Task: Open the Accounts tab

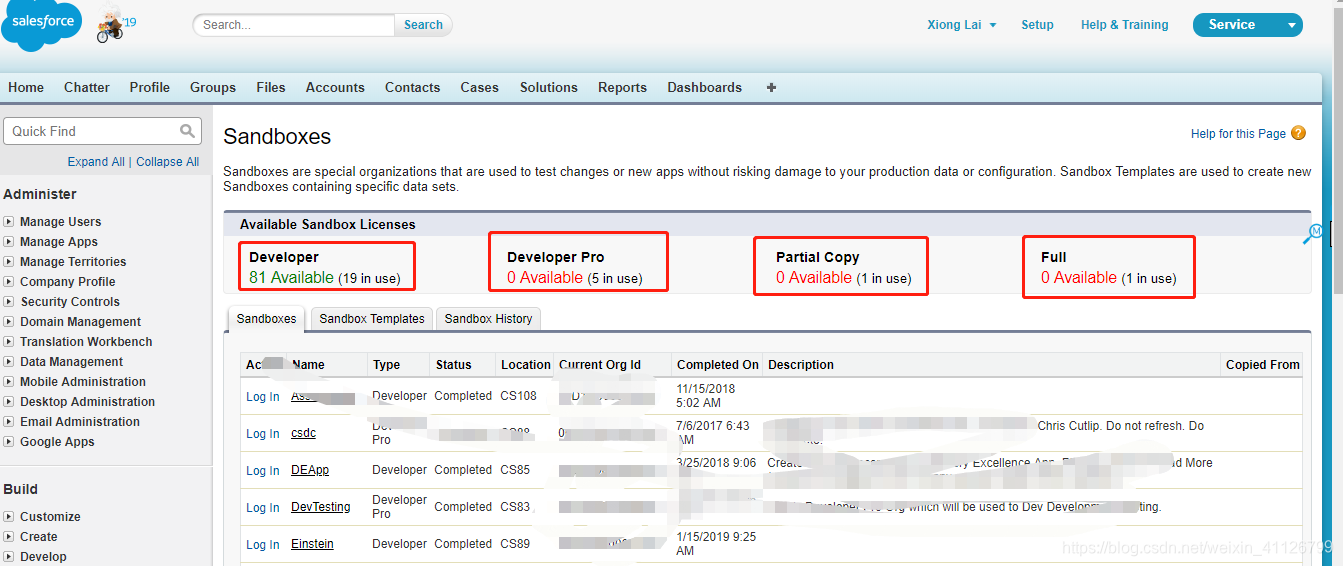Action: point(335,87)
